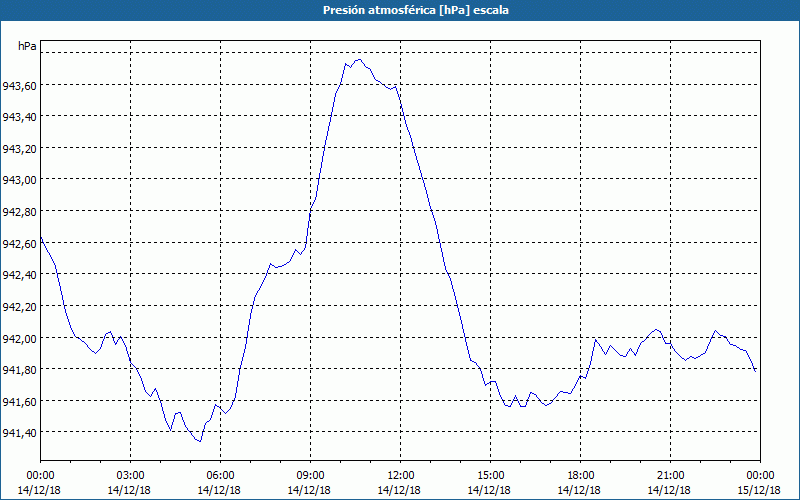Click the 942,60 y-axis value
The width and height of the screenshot is (800, 500).
coord(19,244)
